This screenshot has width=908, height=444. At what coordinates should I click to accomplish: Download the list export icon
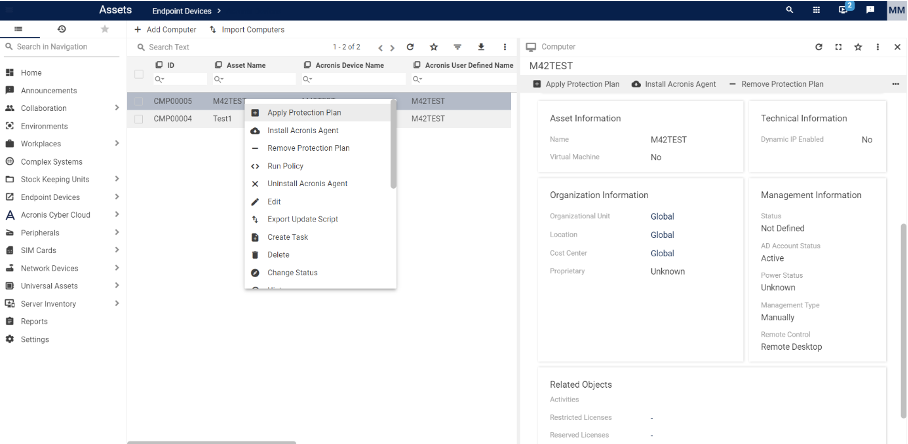[481, 47]
